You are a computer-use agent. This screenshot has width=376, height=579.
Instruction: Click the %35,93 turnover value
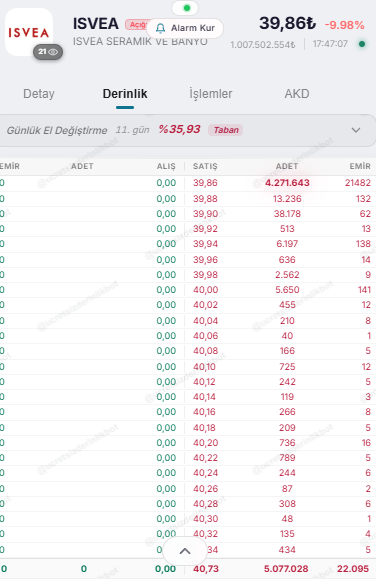[x=180, y=129]
